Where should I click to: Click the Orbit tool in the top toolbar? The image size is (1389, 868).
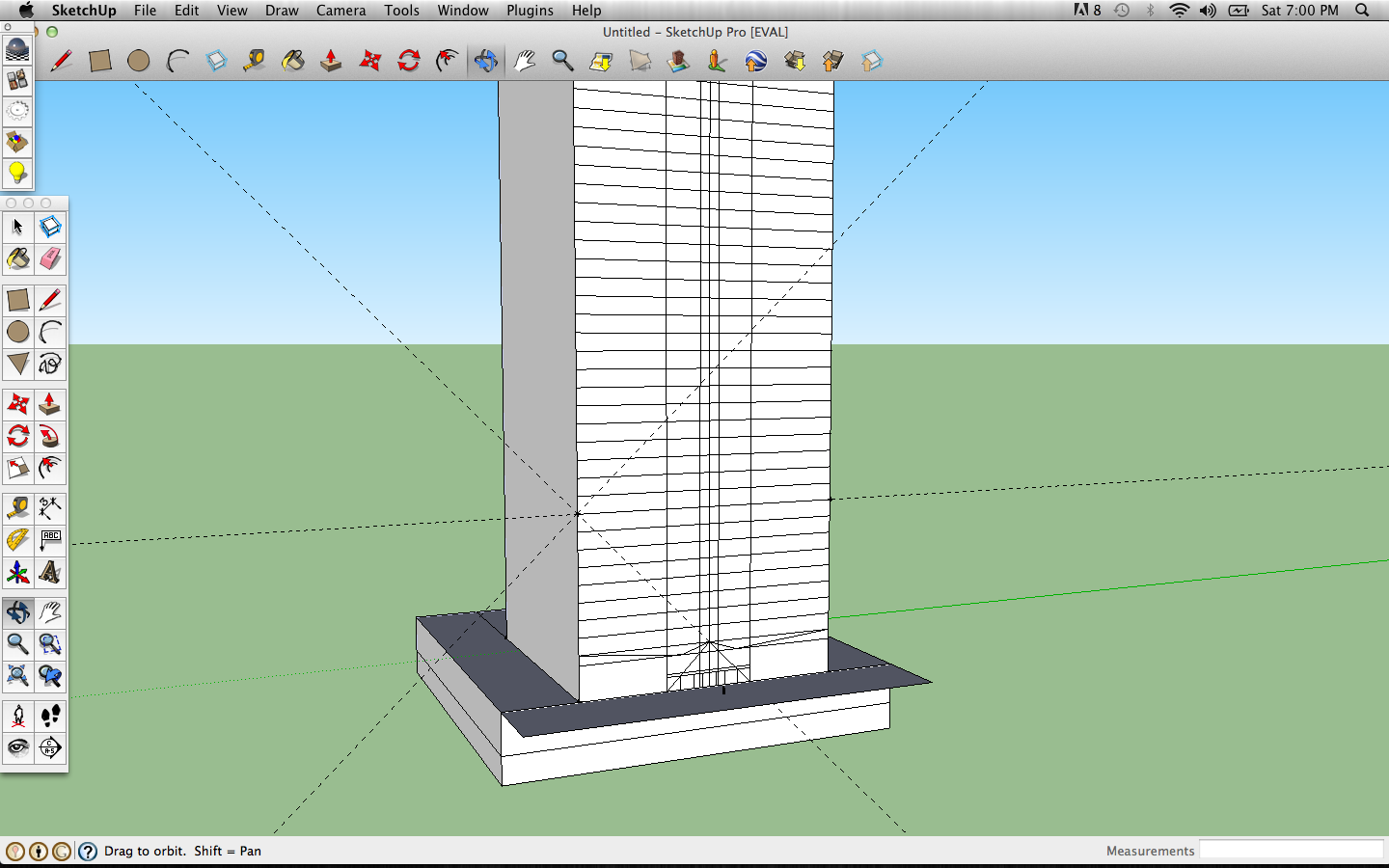click(x=485, y=61)
